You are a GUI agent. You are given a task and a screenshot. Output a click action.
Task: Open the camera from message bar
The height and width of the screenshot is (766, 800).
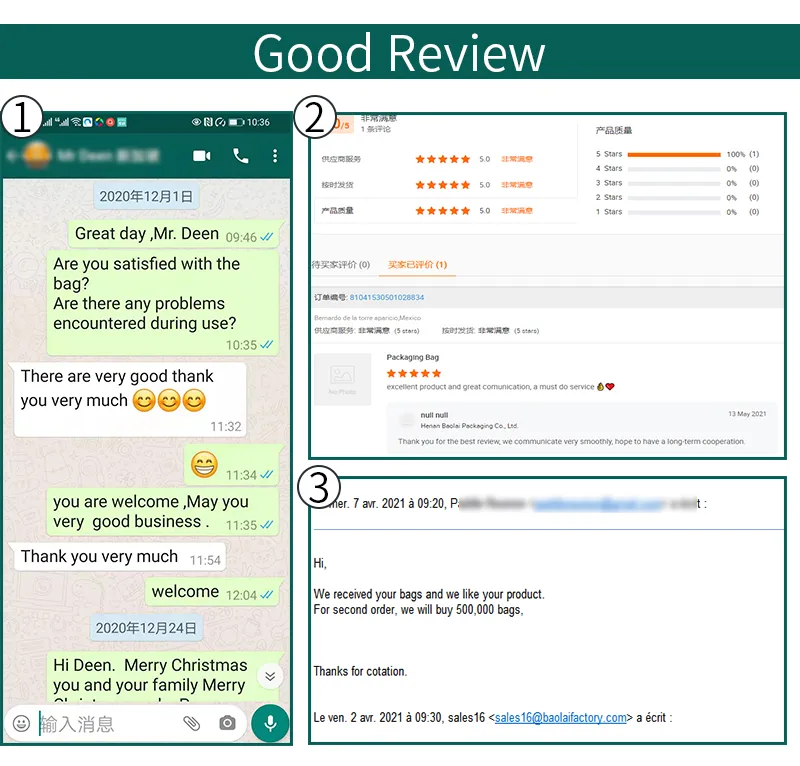click(x=228, y=723)
